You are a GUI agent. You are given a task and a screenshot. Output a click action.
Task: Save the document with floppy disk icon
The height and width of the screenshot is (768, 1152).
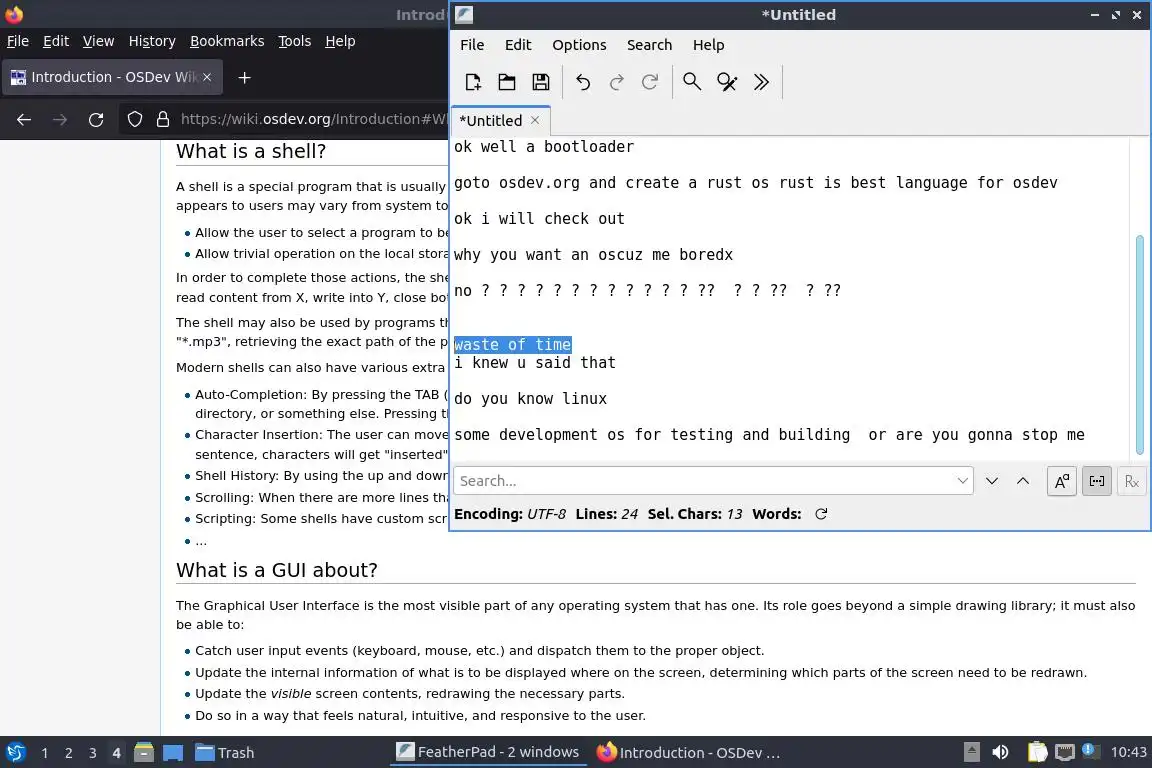[x=541, y=82]
